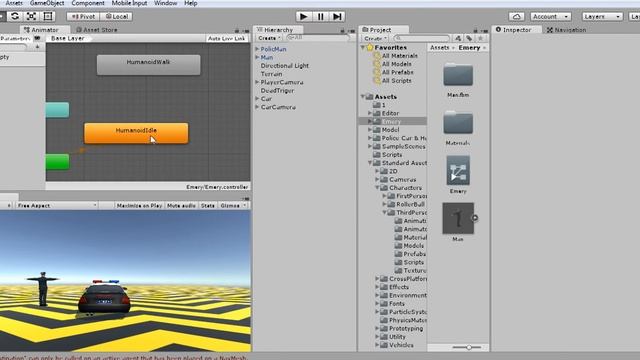The height and width of the screenshot is (360, 640).
Task: Select the Scale tool in toolbar
Action: click(x=31, y=16)
